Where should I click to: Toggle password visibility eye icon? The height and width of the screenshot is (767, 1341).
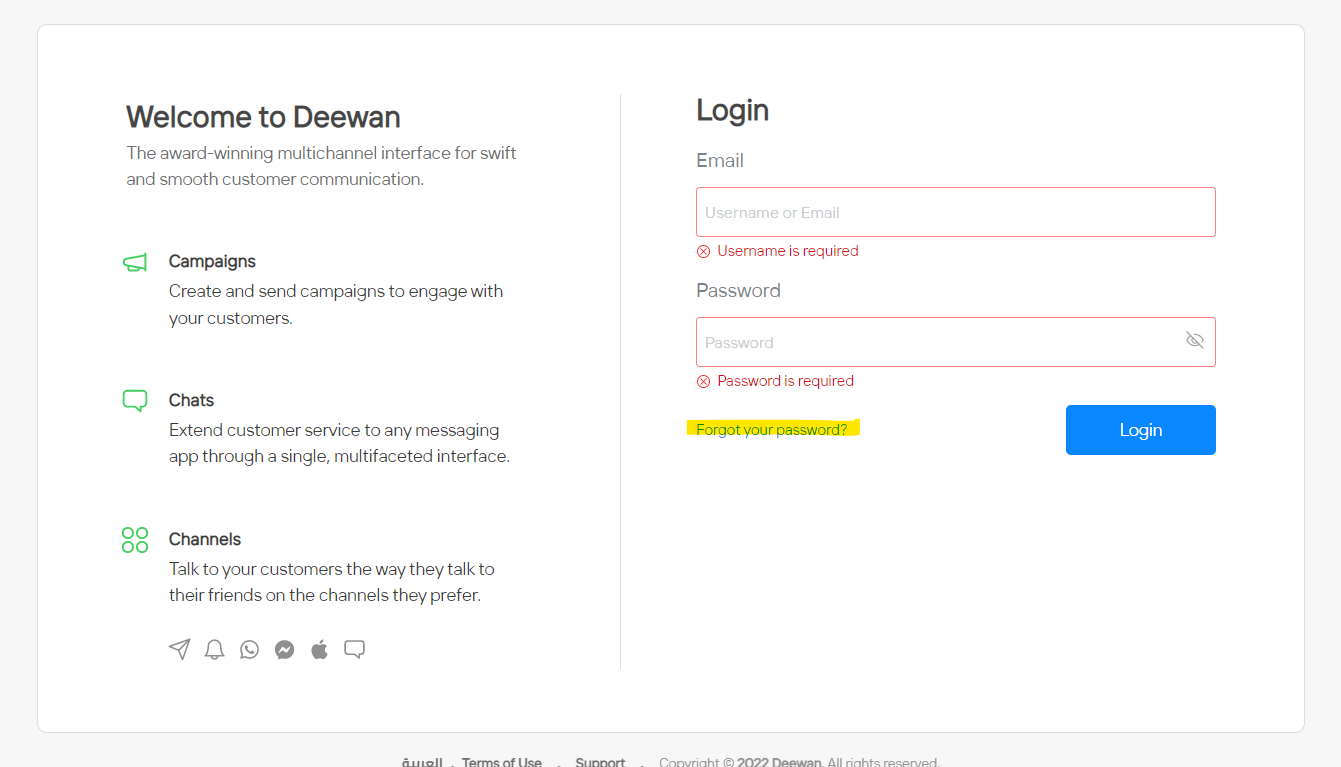[x=1194, y=340]
